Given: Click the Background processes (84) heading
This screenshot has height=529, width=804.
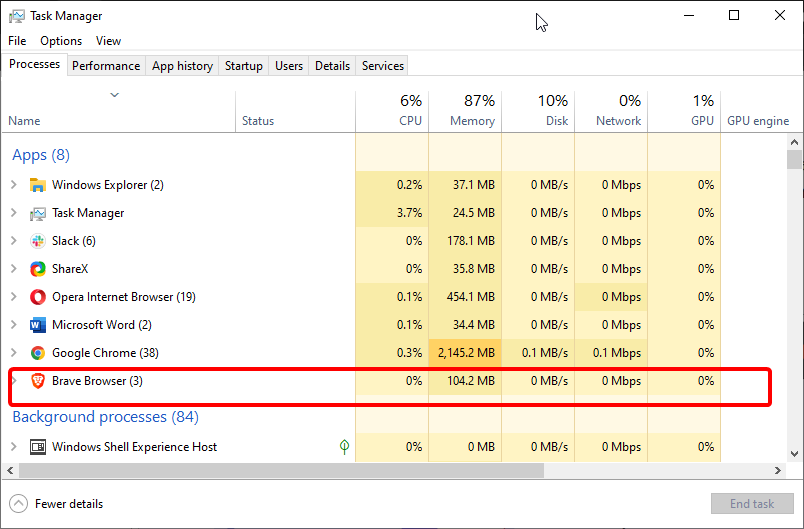Looking at the screenshot, I should tap(106, 417).
